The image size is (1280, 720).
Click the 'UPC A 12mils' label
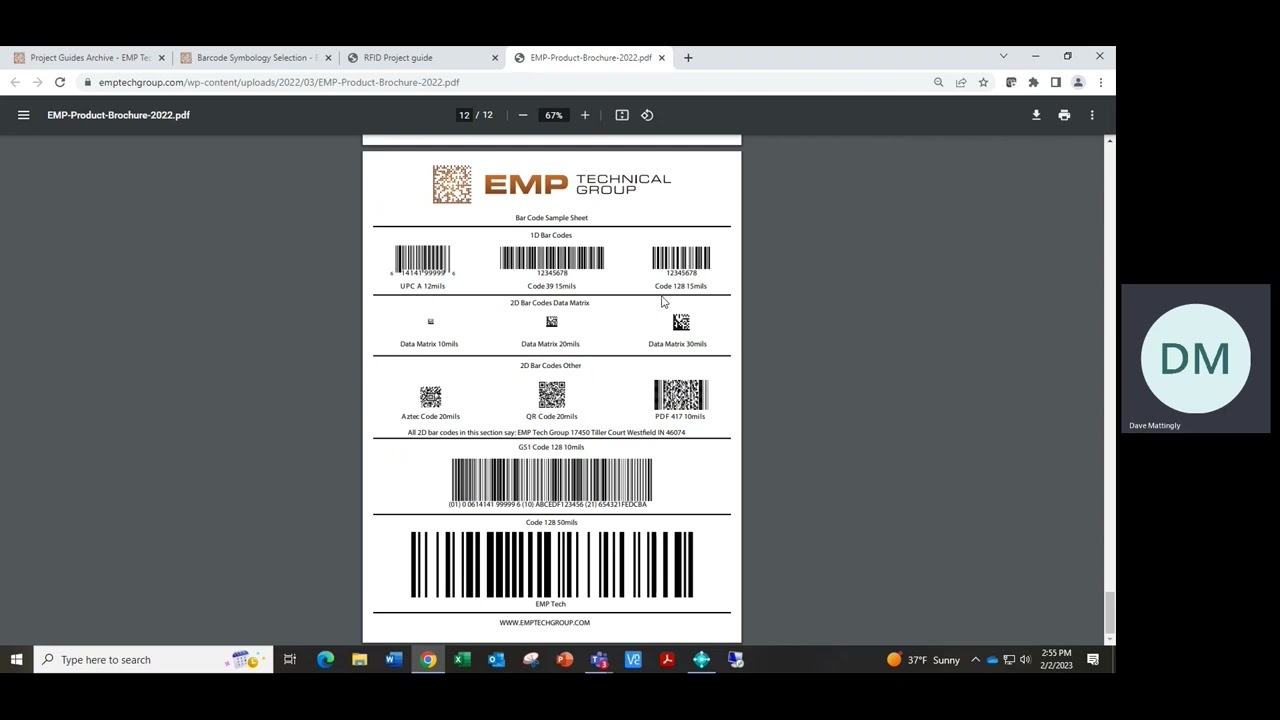coord(423,286)
